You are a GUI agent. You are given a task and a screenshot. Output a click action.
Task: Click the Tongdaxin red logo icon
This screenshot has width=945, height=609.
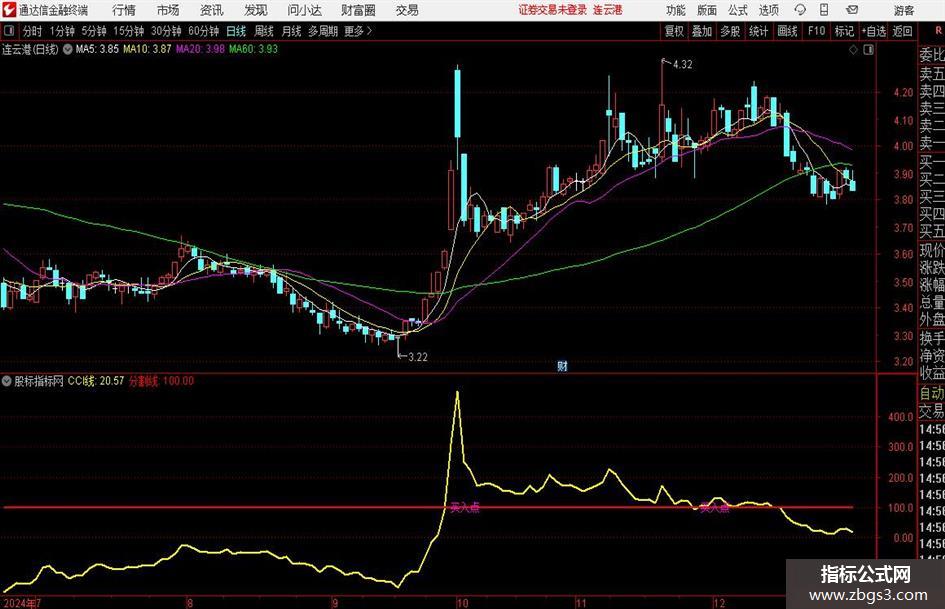(x=9, y=10)
